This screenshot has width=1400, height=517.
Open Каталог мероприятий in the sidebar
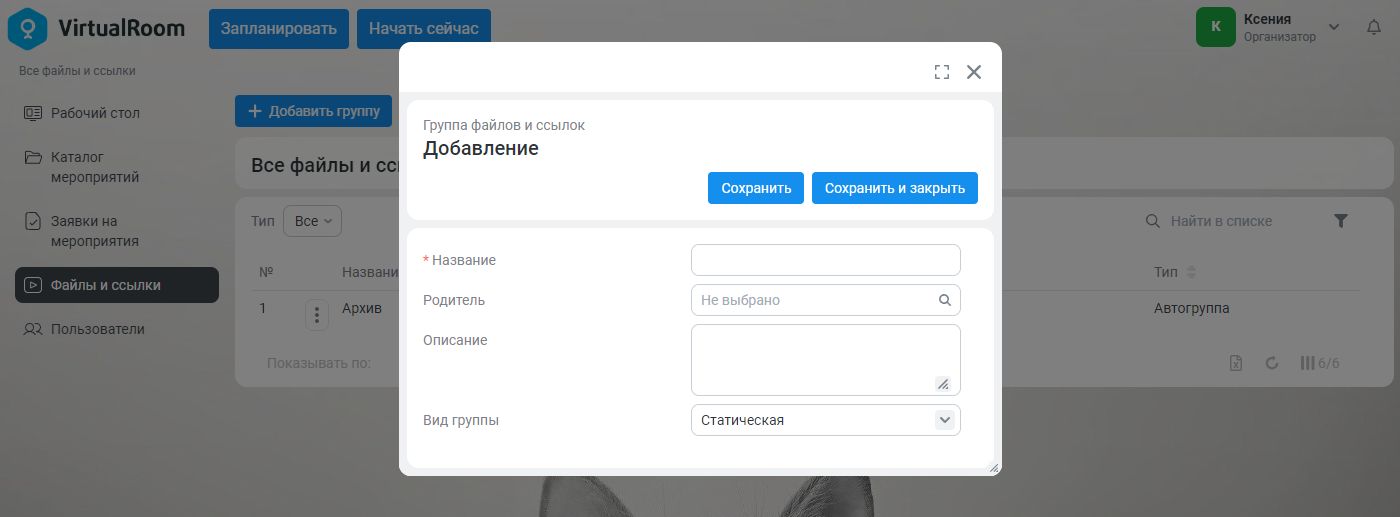117,167
